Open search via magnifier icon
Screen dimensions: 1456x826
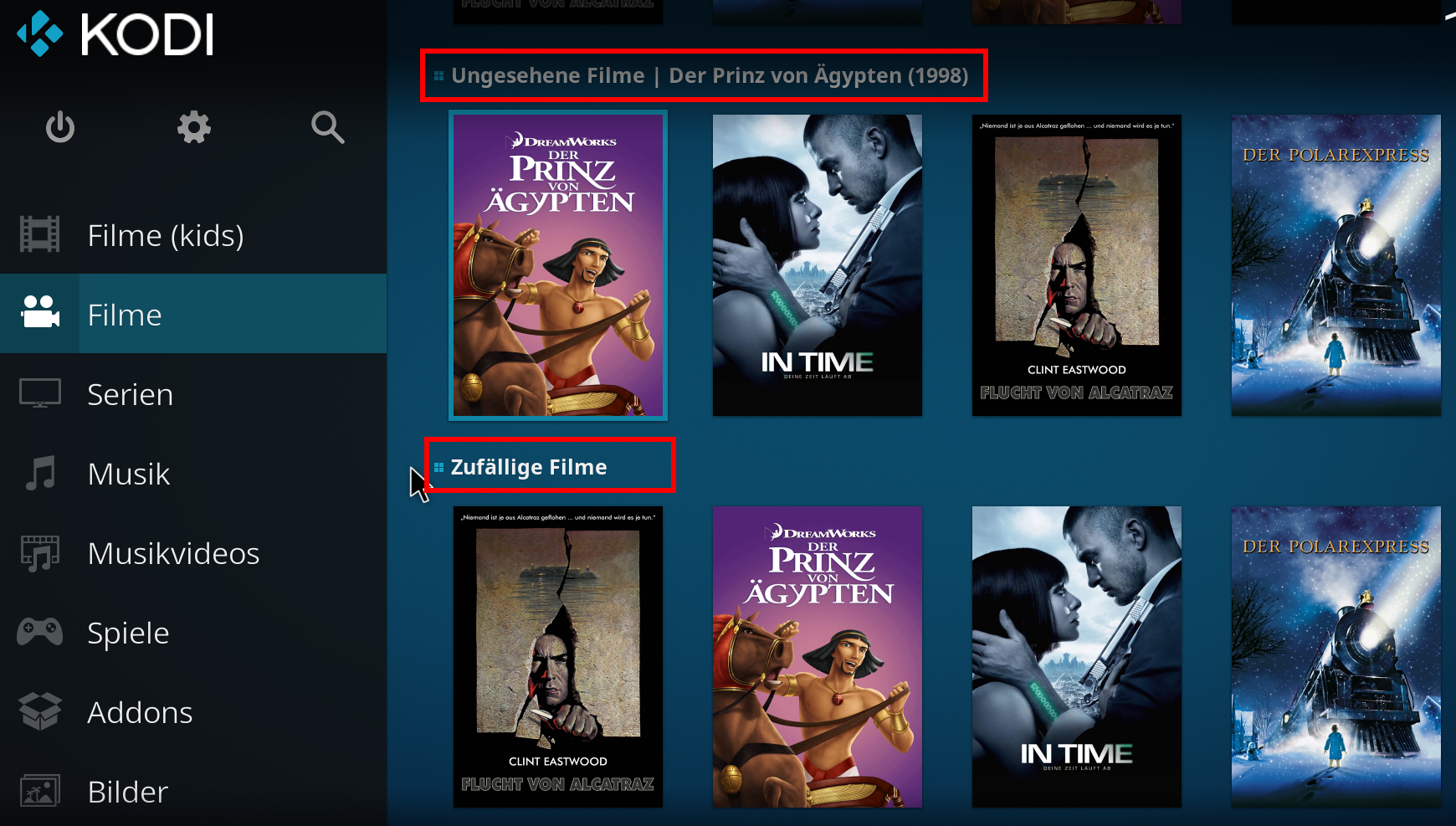tap(327, 127)
